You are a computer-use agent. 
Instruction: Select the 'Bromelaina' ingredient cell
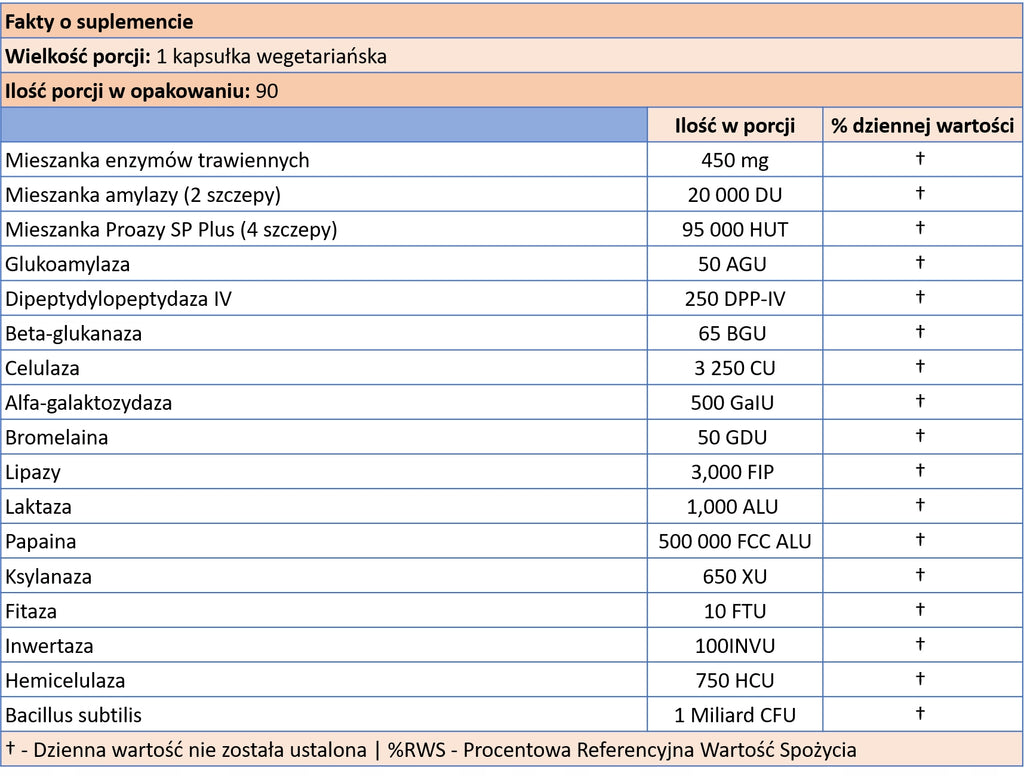point(324,437)
